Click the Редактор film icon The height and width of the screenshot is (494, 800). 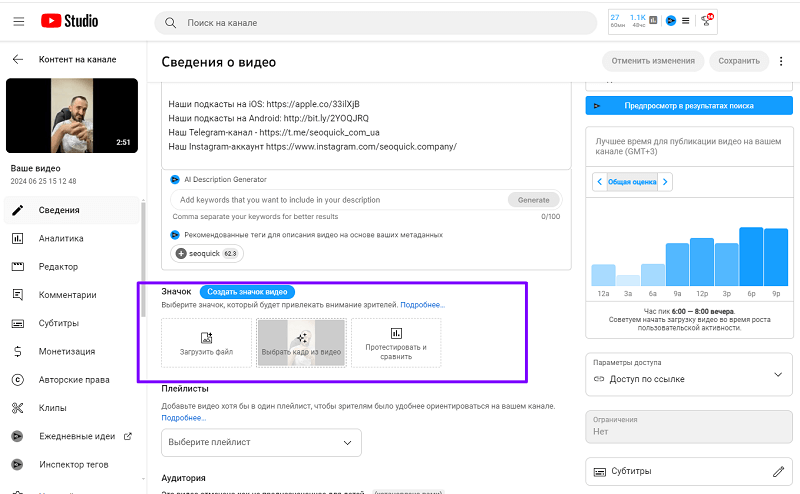[18, 266]
